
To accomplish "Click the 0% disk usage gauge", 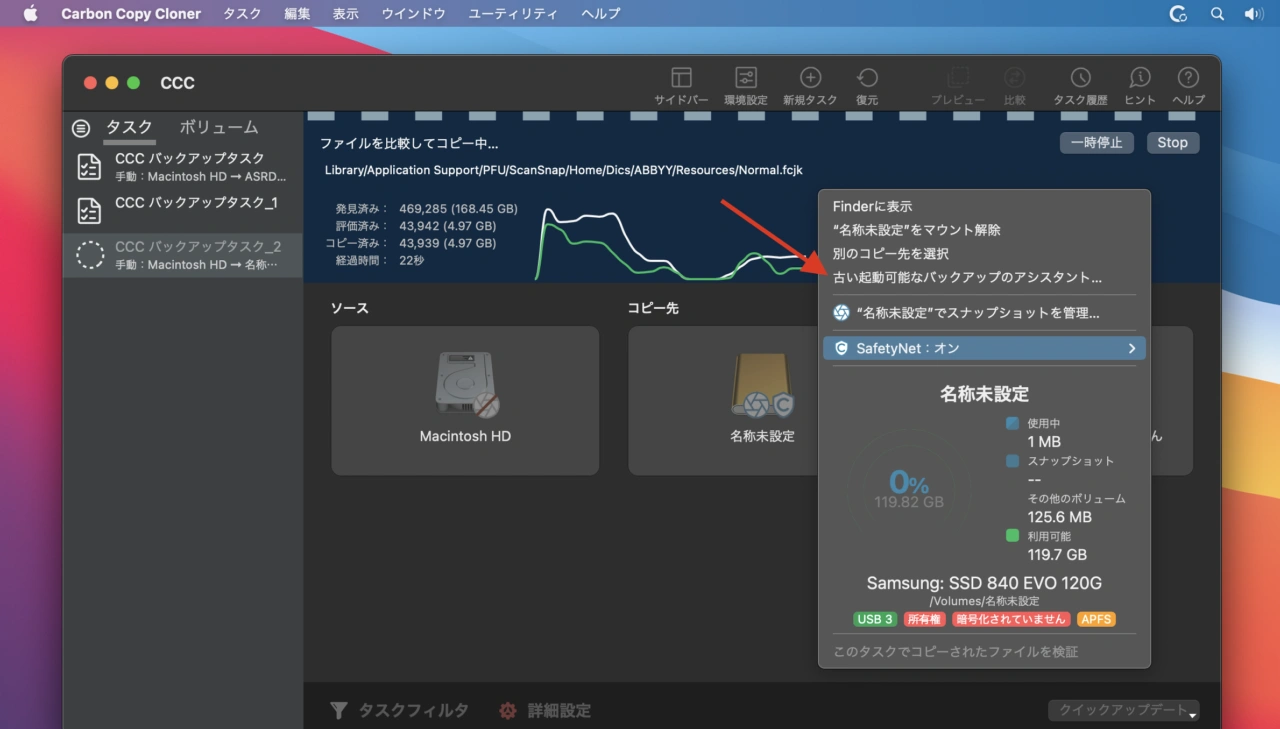I will coord(909,490).
